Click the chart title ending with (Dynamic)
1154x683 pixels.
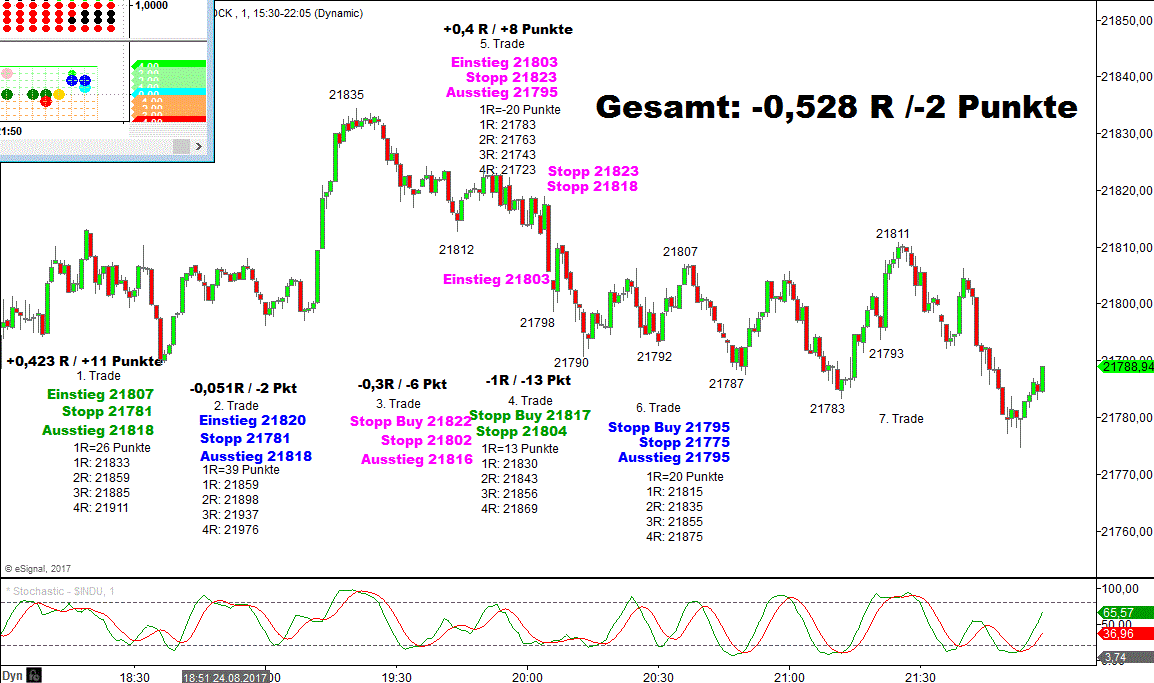coord(290,13)
